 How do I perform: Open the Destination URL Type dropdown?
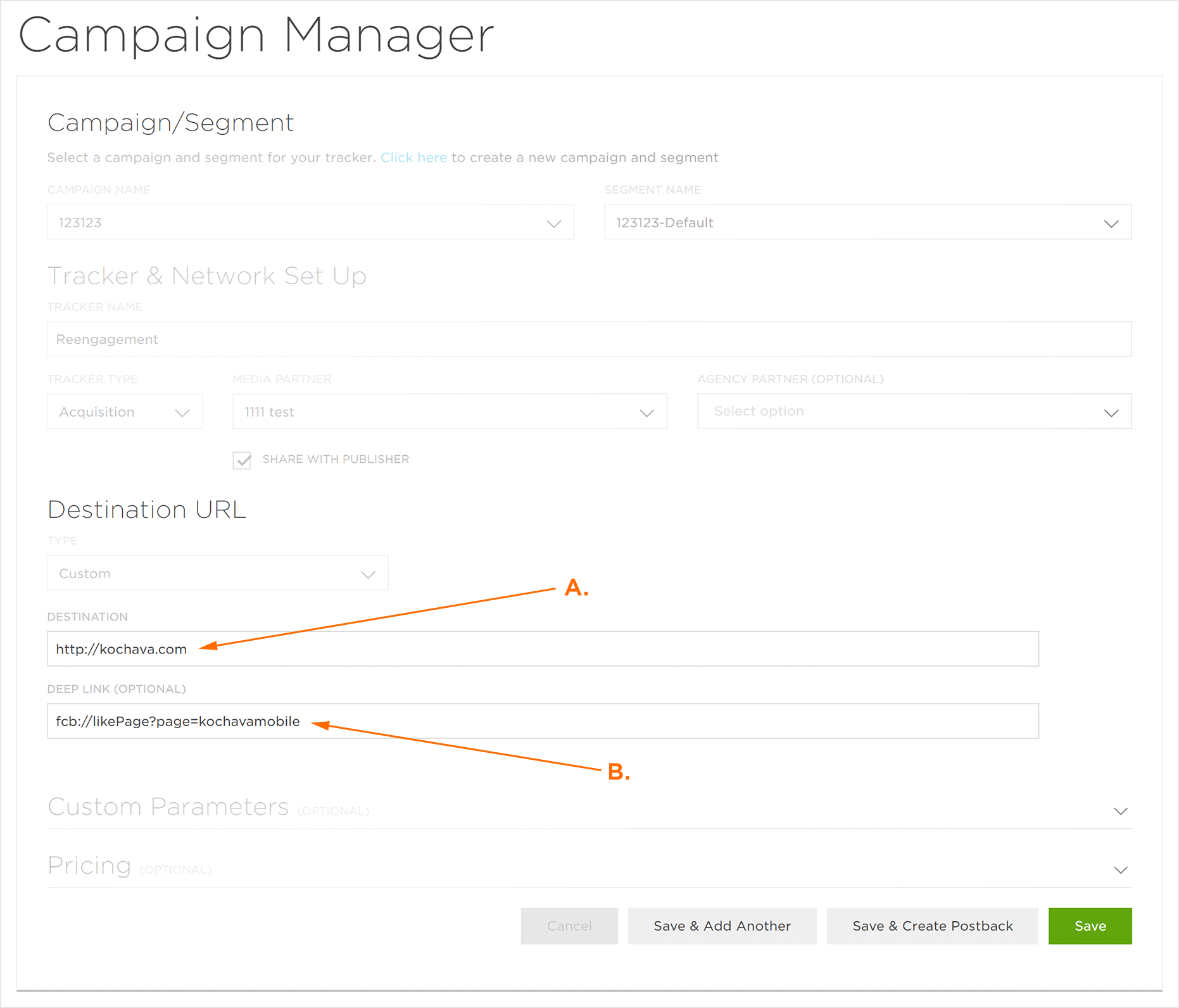[217, 573]
